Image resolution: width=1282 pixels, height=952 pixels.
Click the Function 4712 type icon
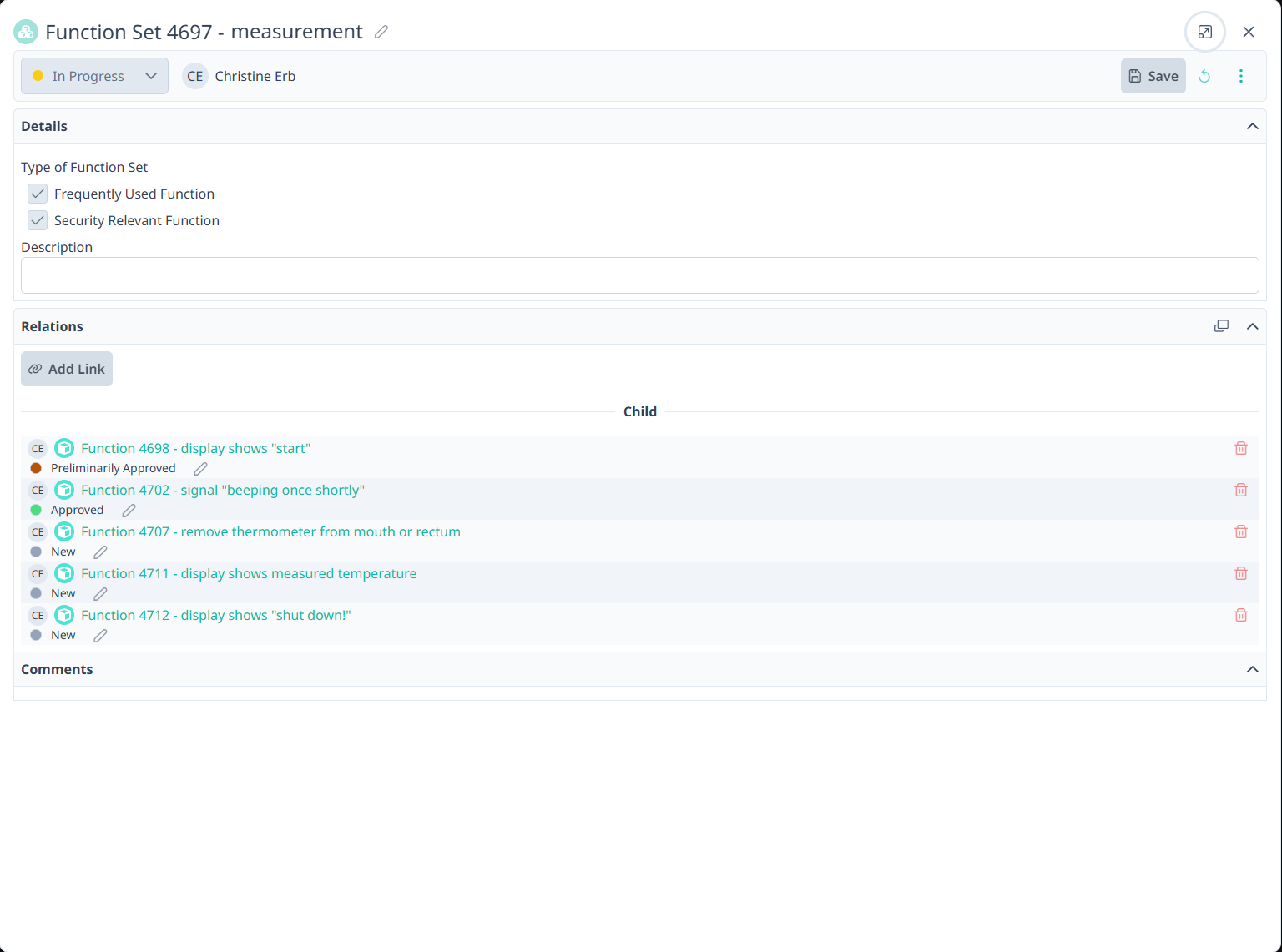point(64,615)
